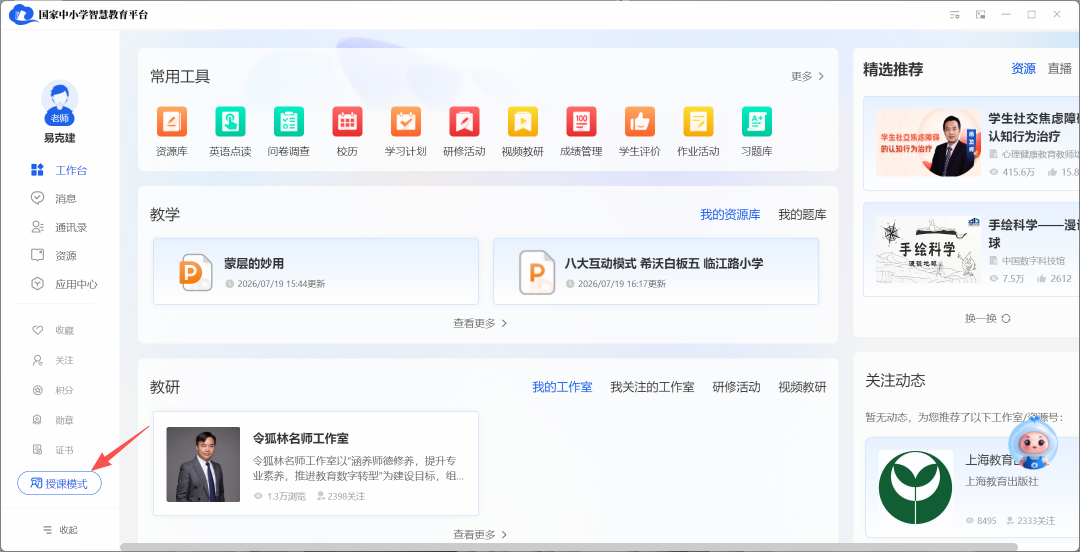Select the 研修活动 tab in 教研

pyautogui.click(x=736, y=387)
